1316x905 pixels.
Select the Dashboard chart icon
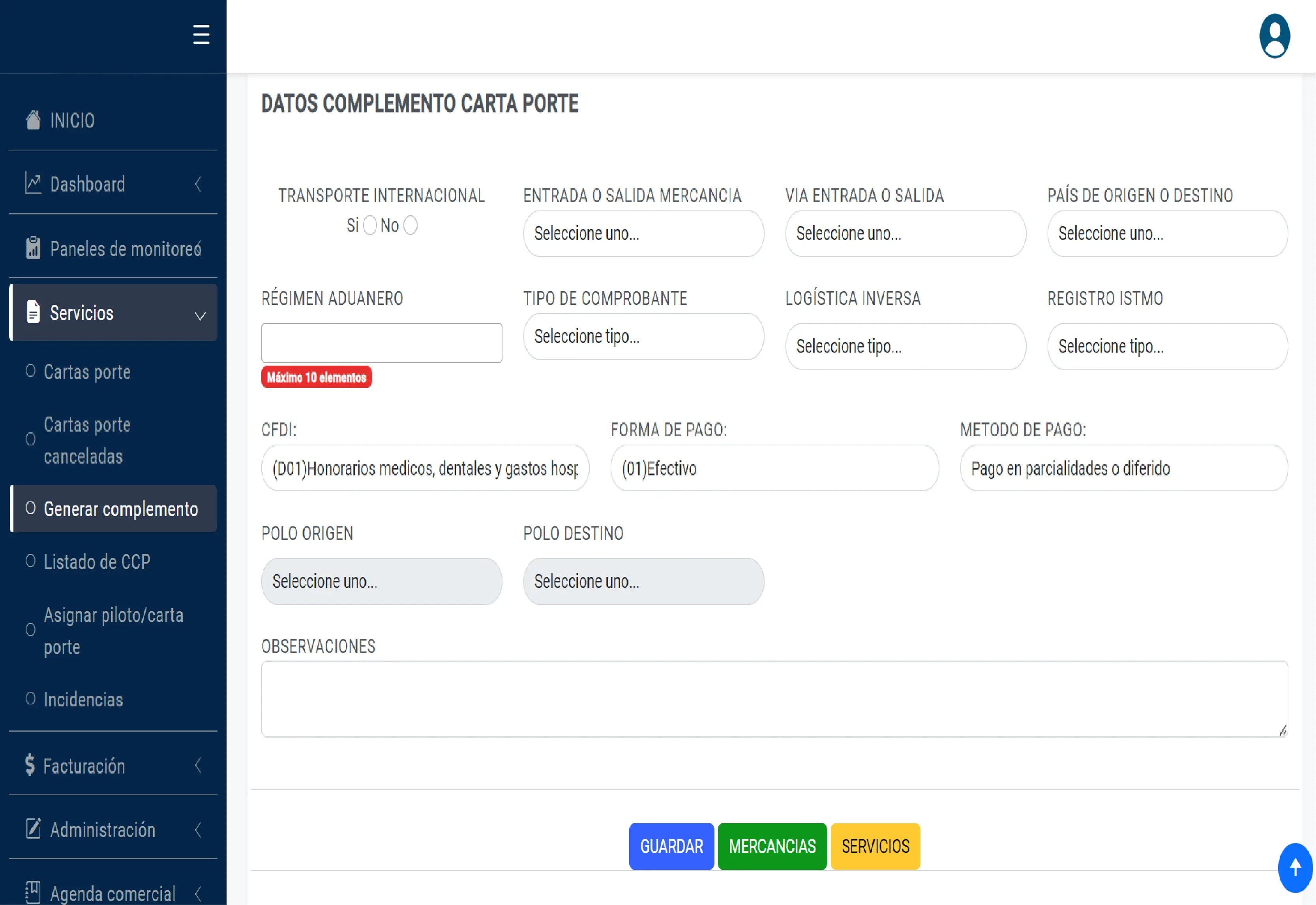coord(33,184)
